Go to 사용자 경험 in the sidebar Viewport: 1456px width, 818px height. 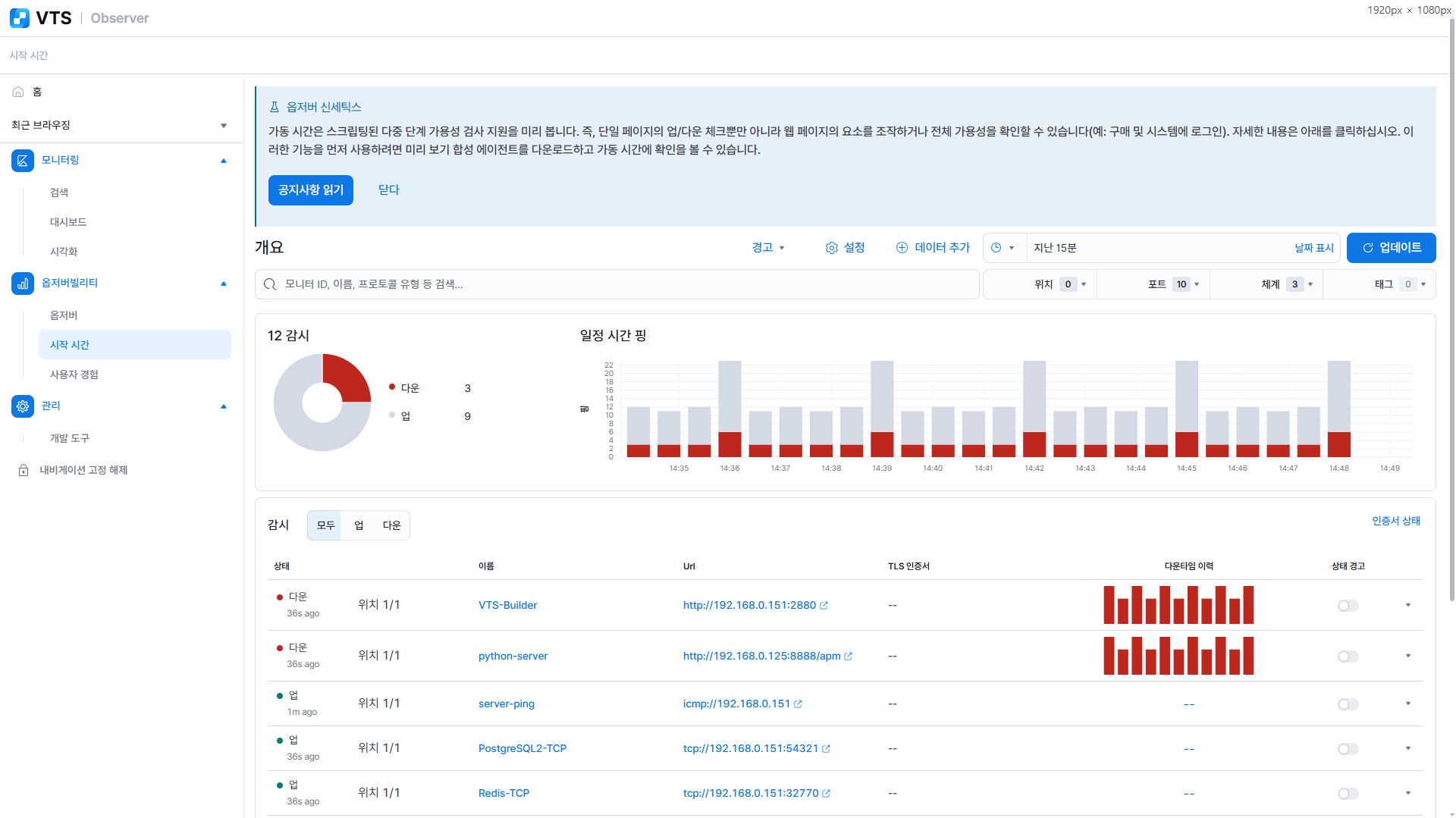[74, 375]
